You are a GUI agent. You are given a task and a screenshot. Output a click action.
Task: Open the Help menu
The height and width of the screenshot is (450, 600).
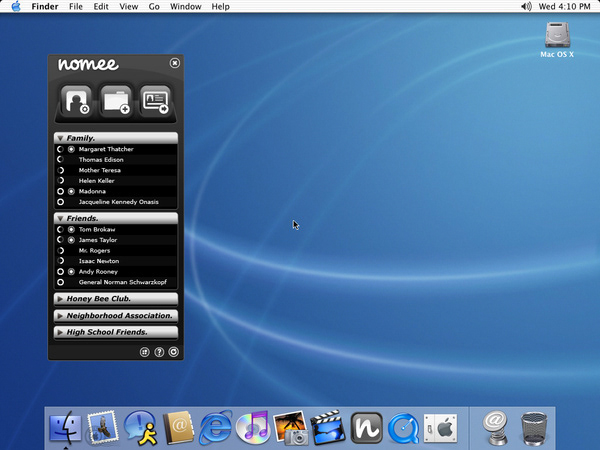pyautogui.click(x=220, y=7)
